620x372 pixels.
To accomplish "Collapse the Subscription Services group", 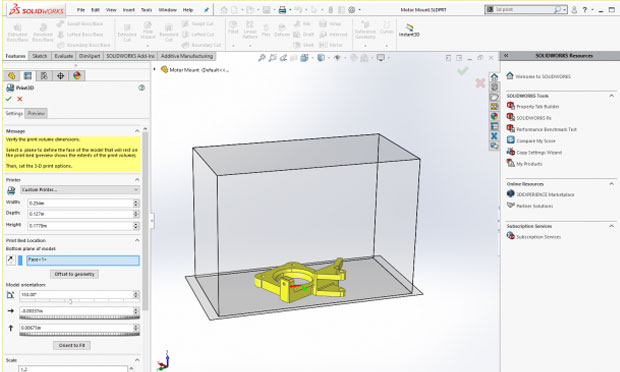I will [612, 226].
